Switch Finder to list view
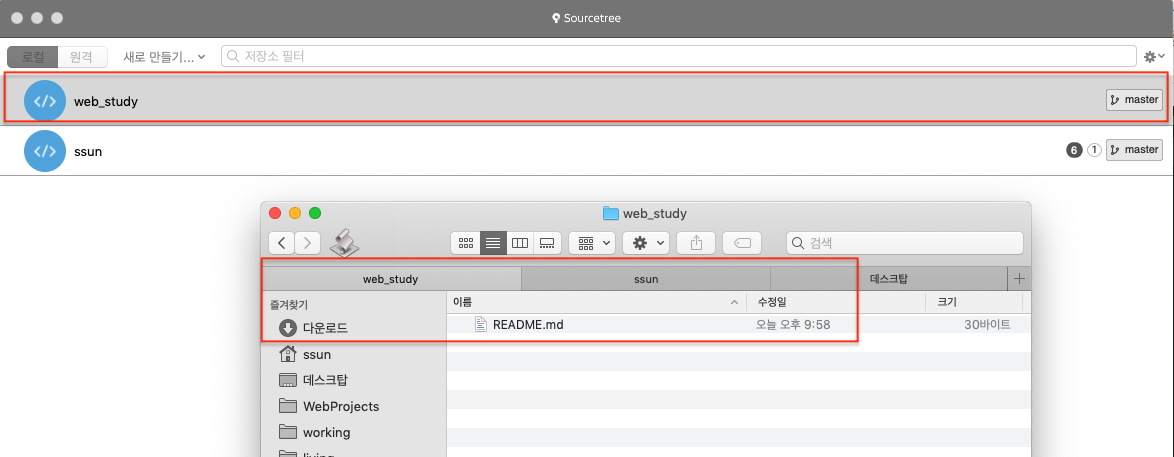 [x=493, y=243]
